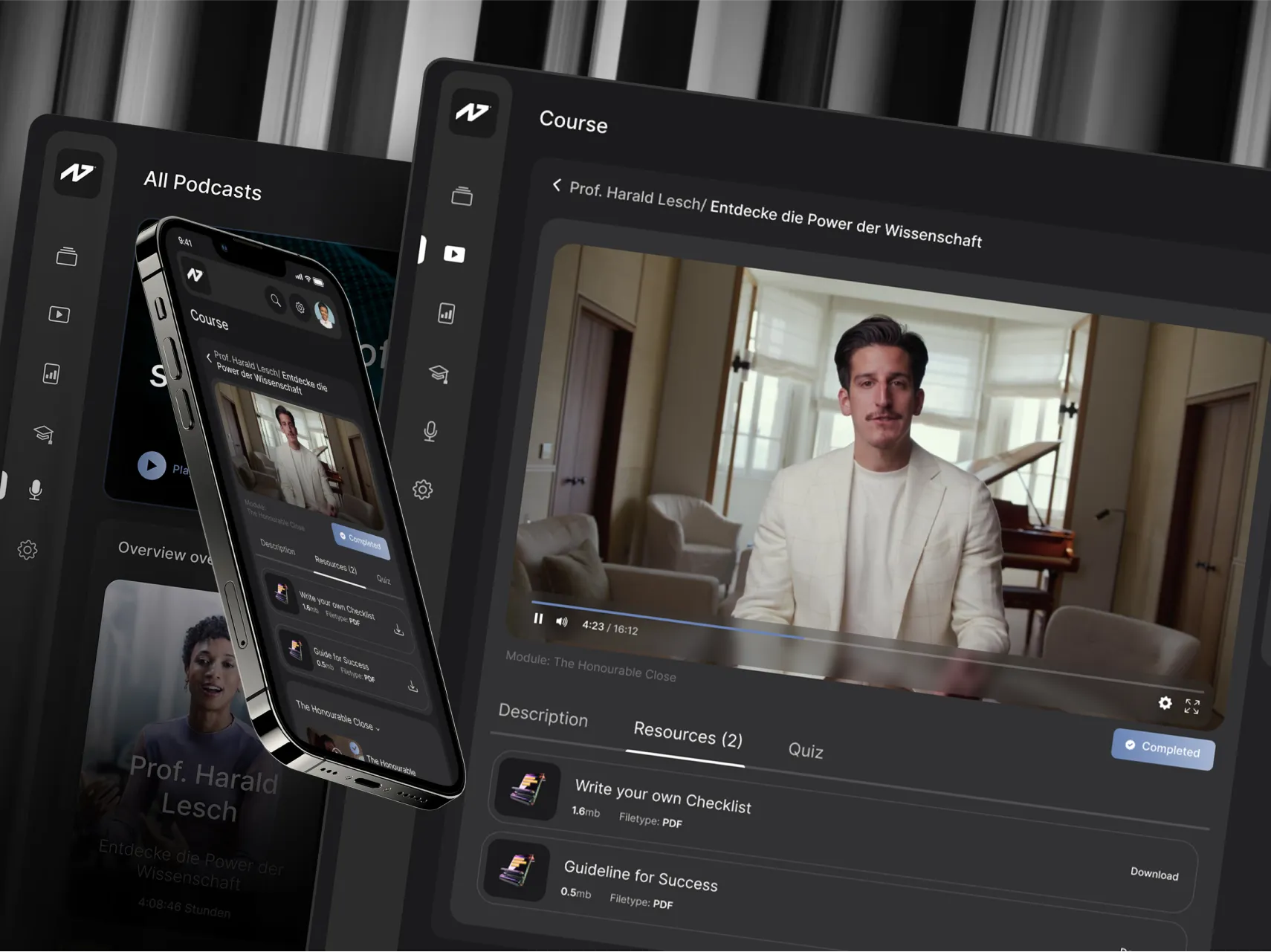This screenshot has height=952, width=1271.
Task: Open graduation cap icon in All Podcasts sidebar
Action: click(x=44, y=433)
